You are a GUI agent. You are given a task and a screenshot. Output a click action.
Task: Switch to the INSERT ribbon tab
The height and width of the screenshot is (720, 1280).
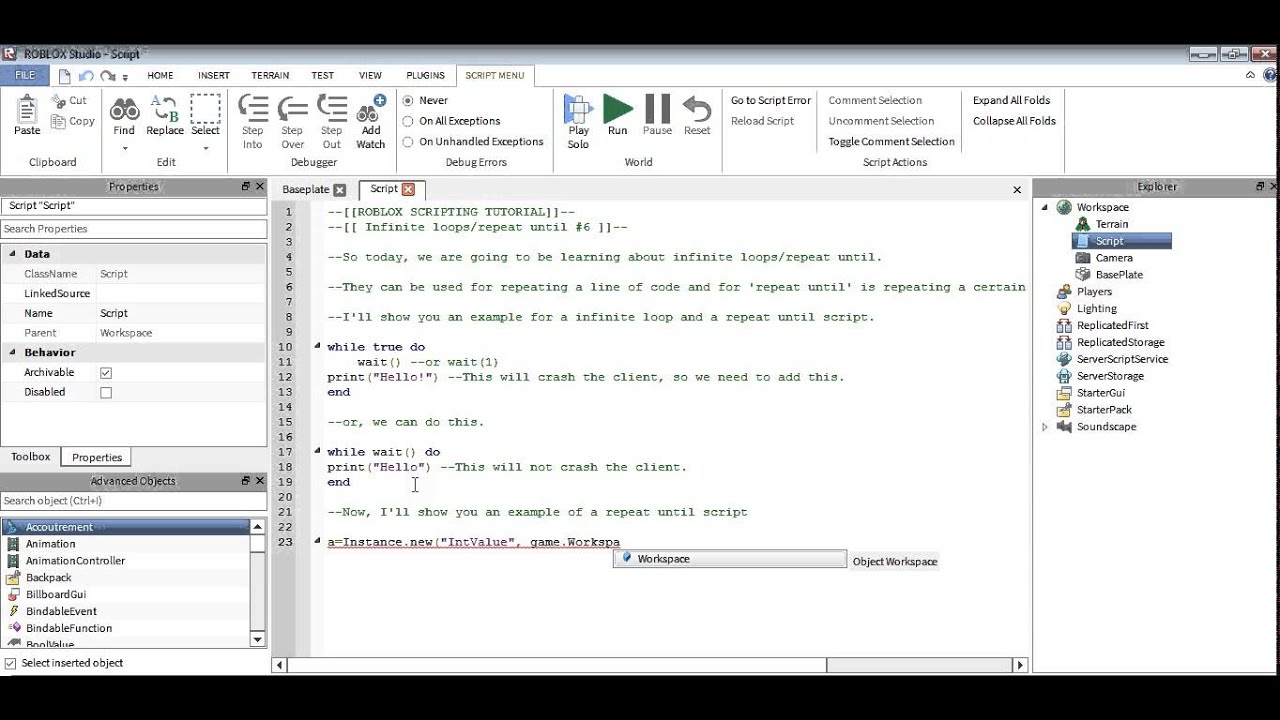click(x=214, y=75)
